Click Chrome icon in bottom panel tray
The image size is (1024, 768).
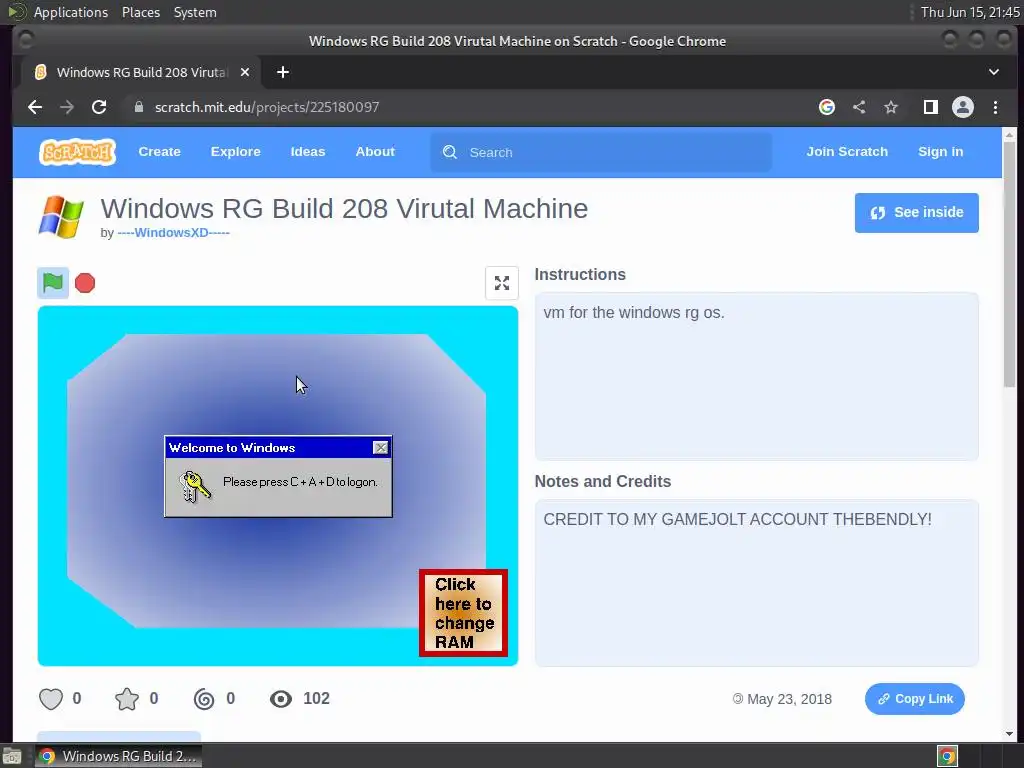(947, 756)
